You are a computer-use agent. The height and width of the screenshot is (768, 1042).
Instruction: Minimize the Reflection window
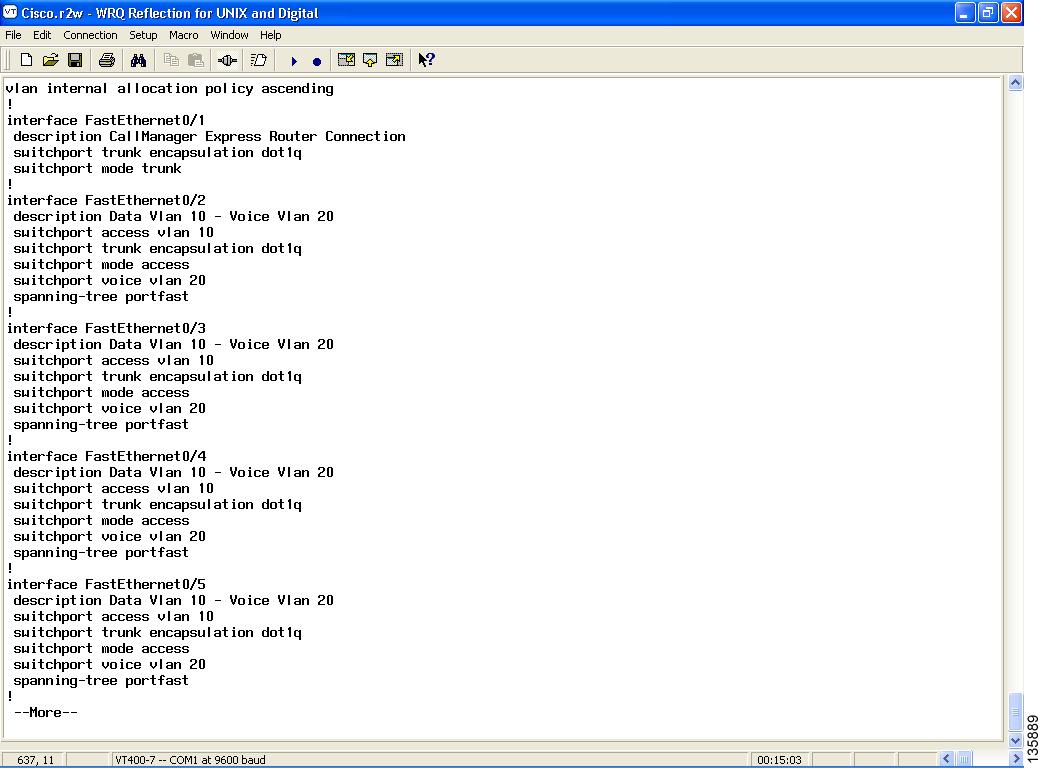click(x=965, y=13)
